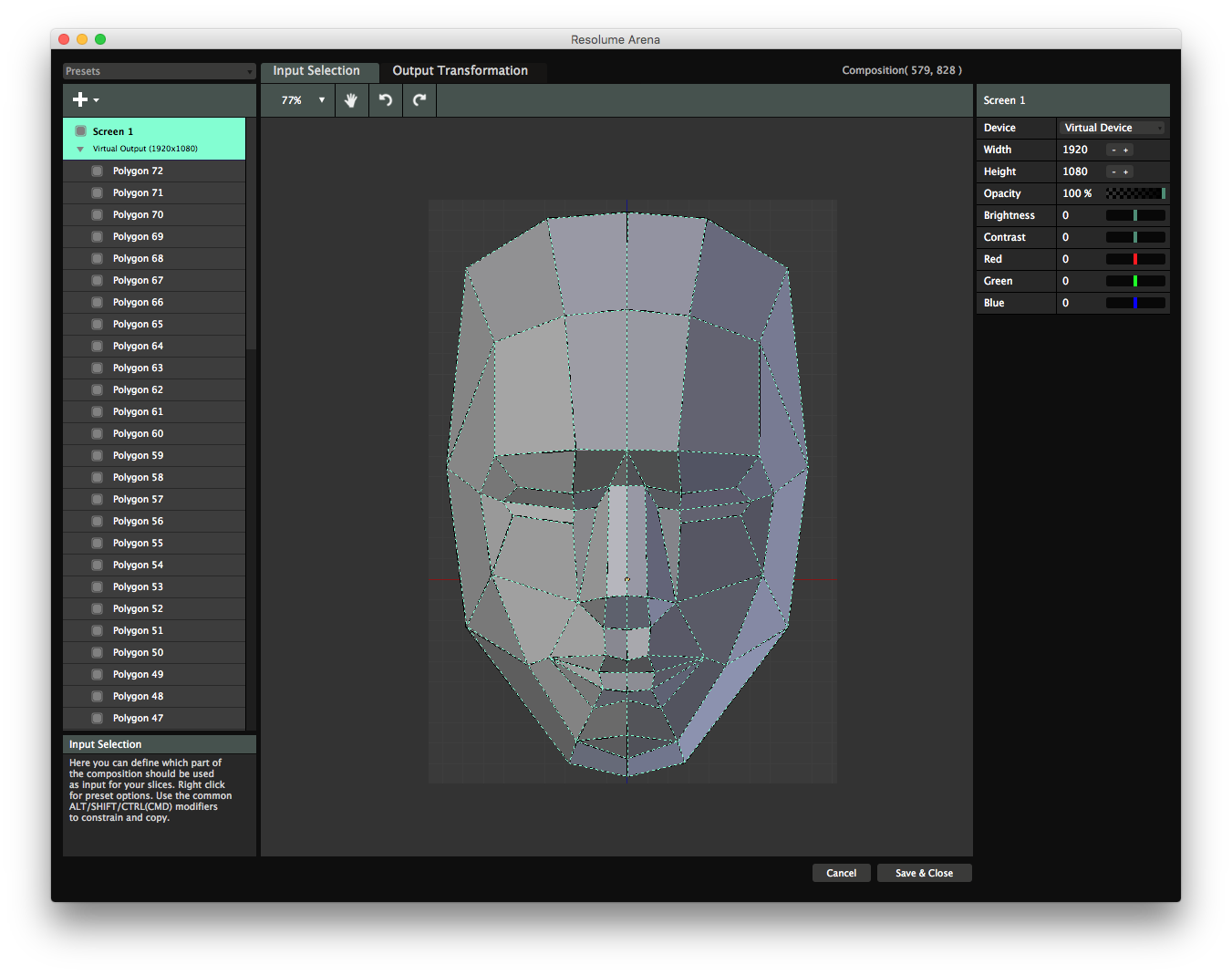Viewport: 1232px width, 975px height.
Task: Click the Save & Close button
Action: click(924, 874)
